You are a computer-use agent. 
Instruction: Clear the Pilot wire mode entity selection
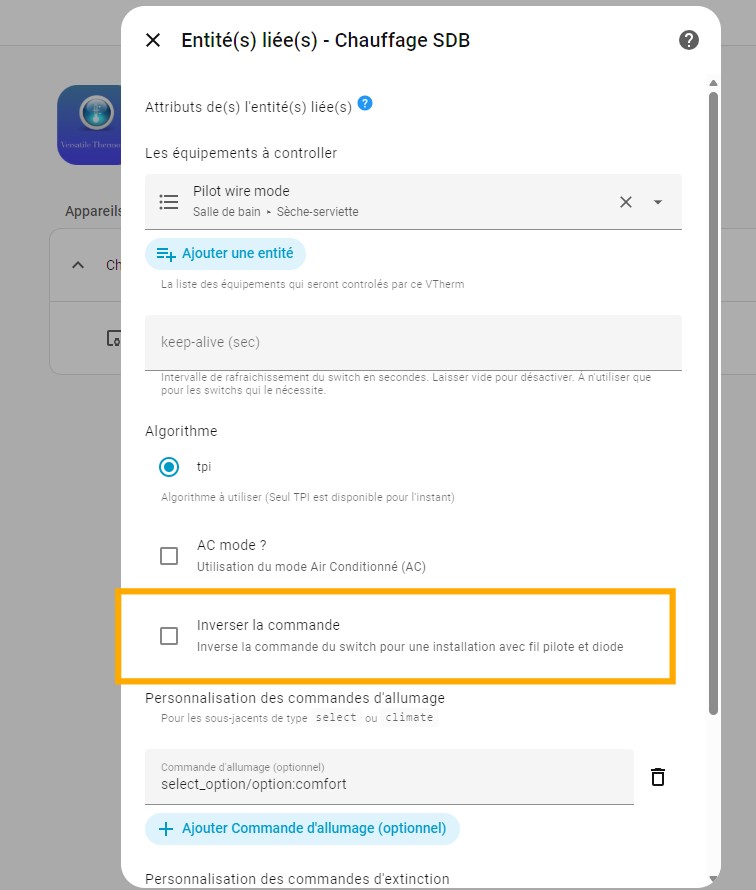[625, 202]
